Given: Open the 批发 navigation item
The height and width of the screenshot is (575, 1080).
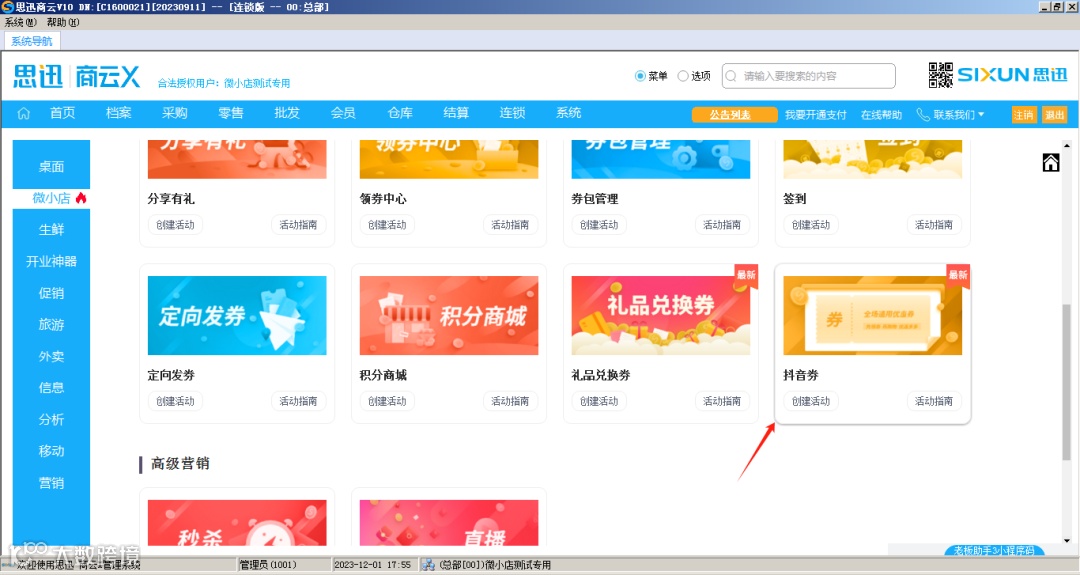Looking at the screenshot, I should [287, 113].
